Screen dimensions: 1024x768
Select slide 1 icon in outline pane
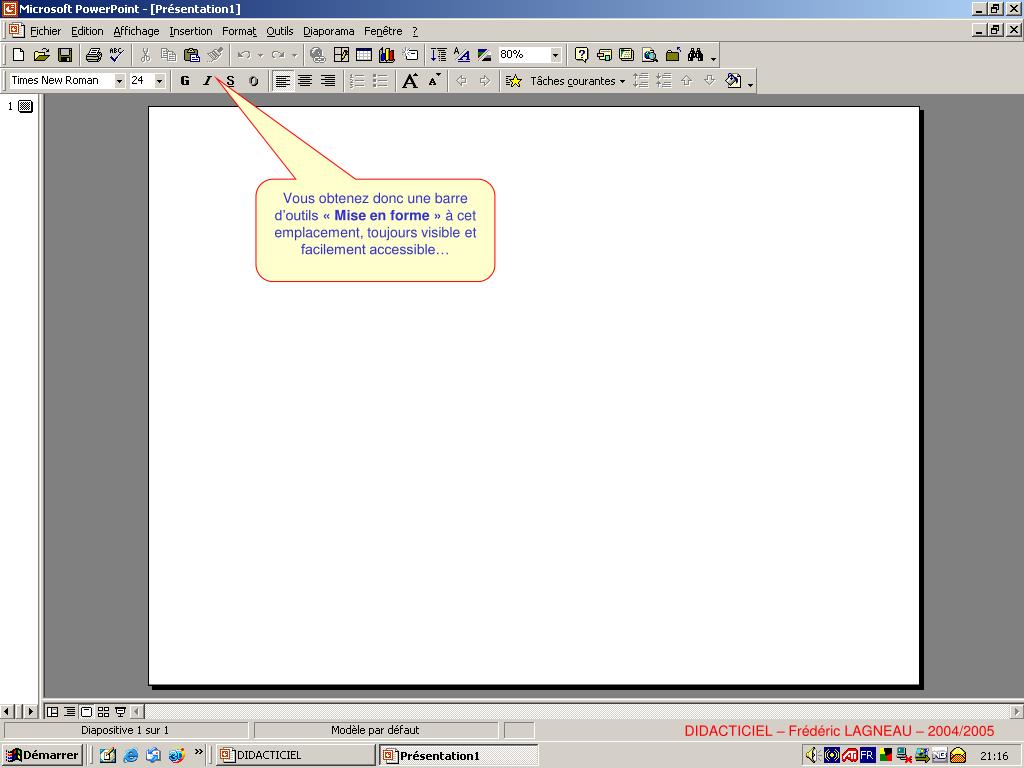pyautogui.click(x=25, y=106)
